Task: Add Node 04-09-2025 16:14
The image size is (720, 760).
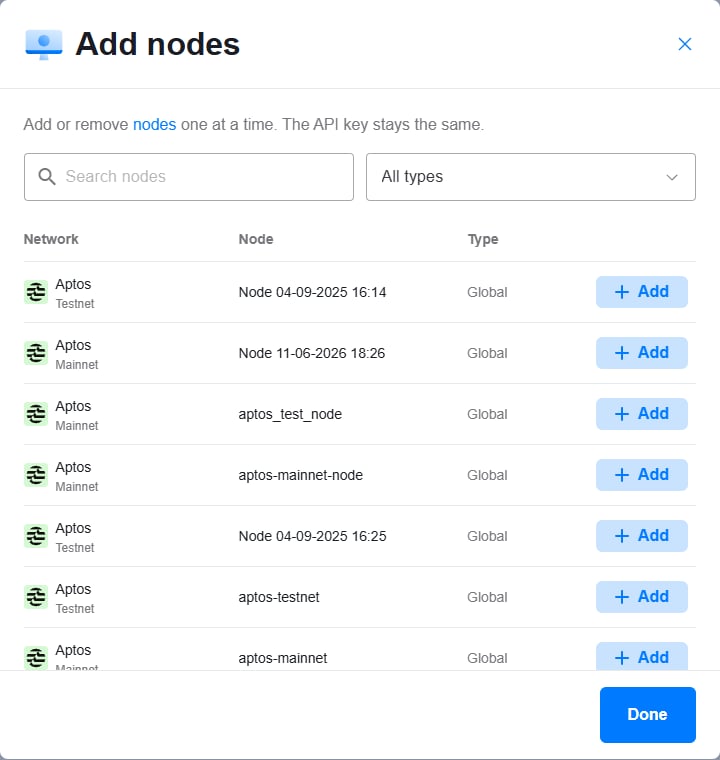Action: tap(641, 292)
